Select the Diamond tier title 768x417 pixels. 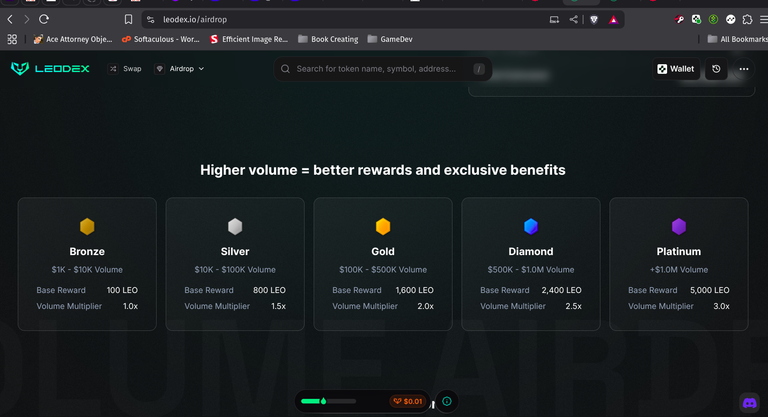531,251
